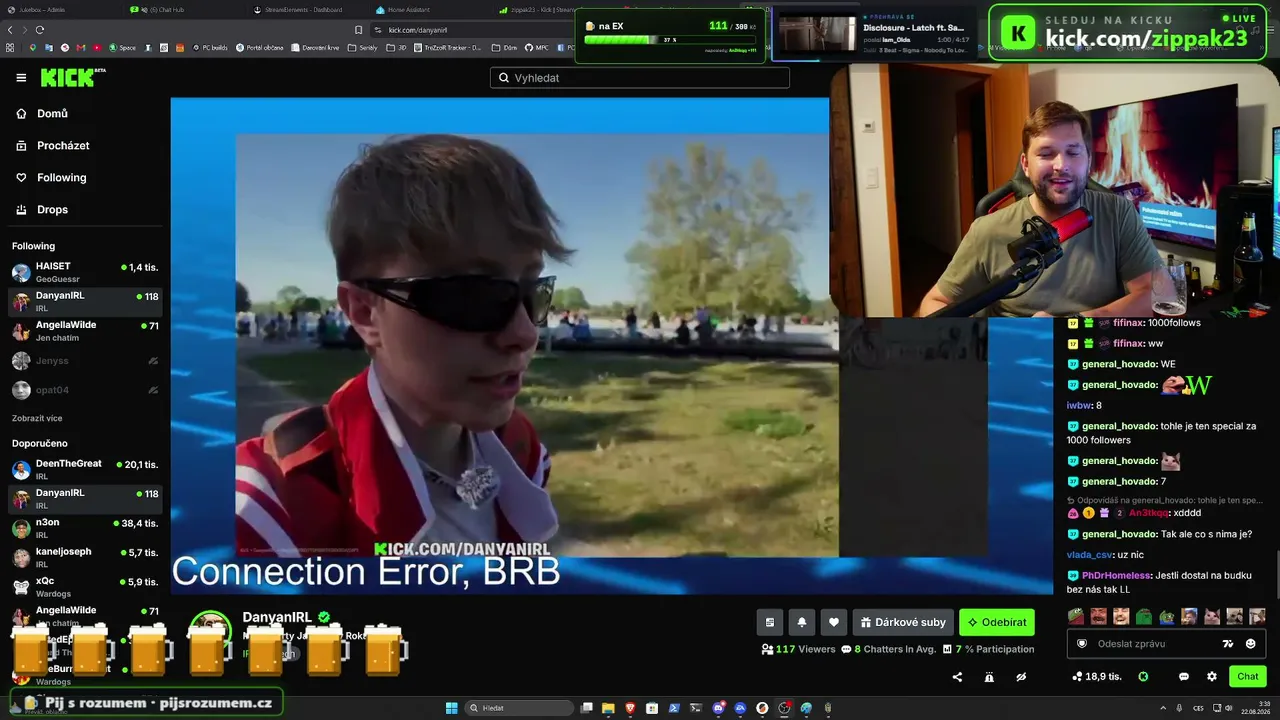Follow with the heart button
This screenshot has width=1280, height=720.
pos(834,622)
